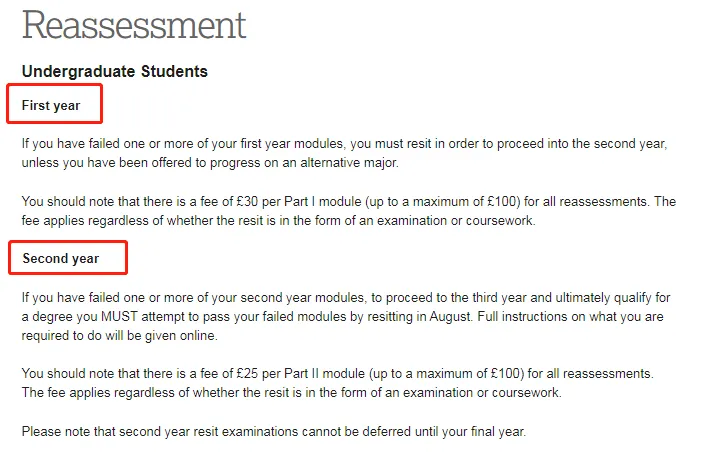The height and width of the screenshot is (455, 707).
Task: Click sentence about alternative major progression
Action: click(x=210, y=163)
